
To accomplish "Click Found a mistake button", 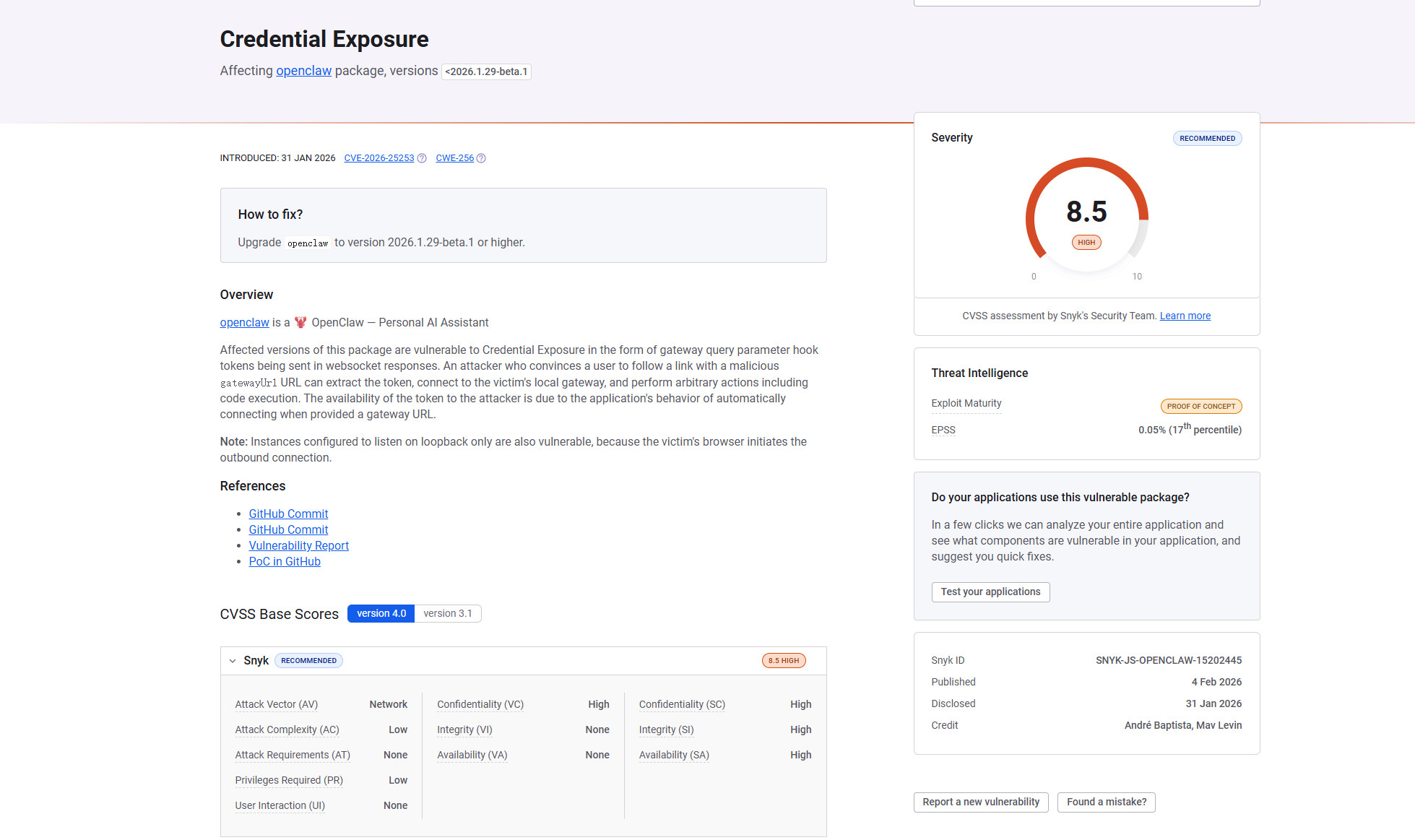I will pos(1106,802).
